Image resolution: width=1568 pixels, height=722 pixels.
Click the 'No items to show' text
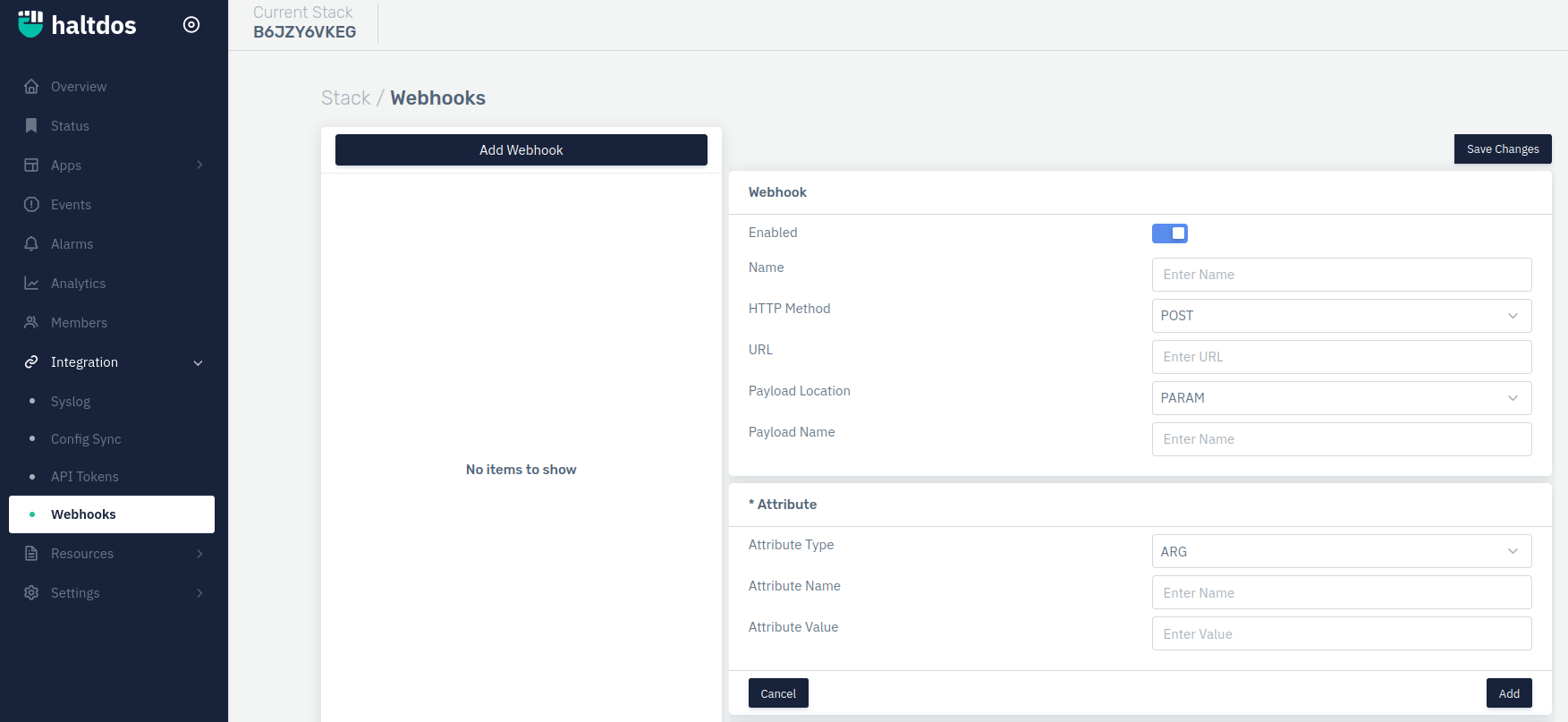521,470
